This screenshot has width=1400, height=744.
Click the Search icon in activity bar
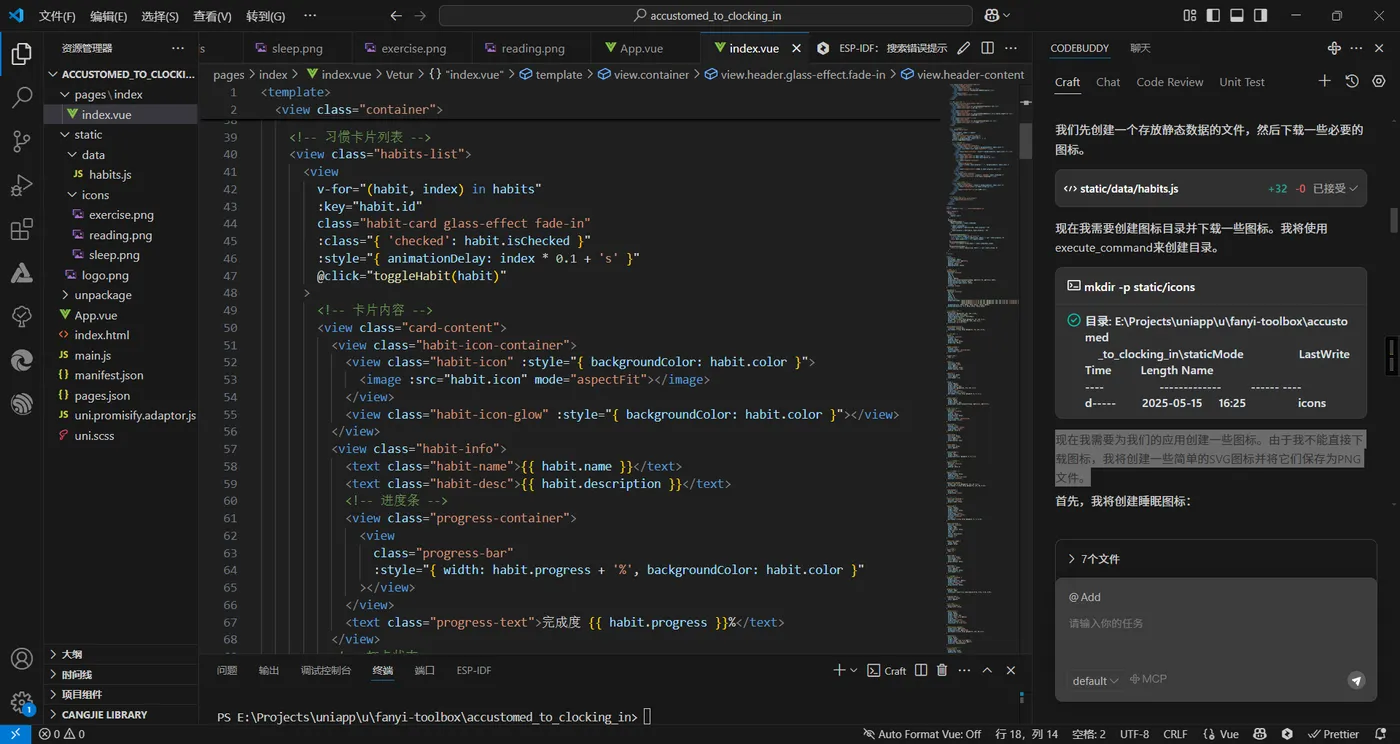(21, 97)
